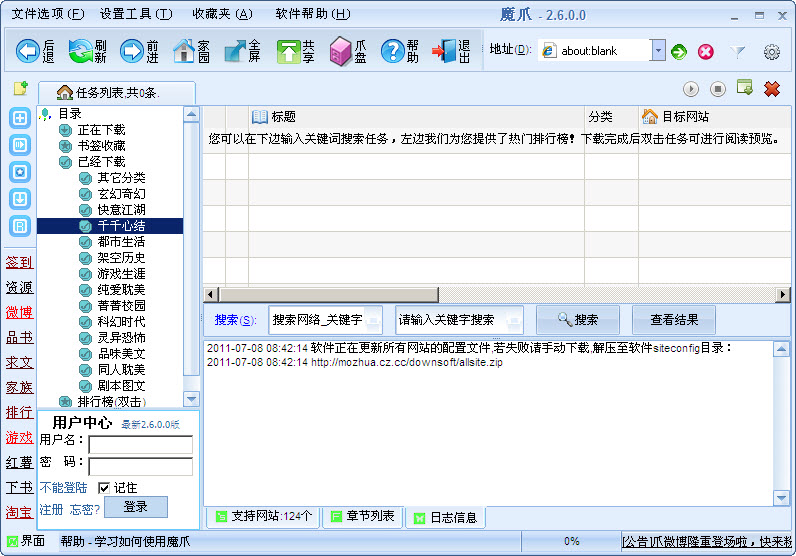796x556 pixels.
Task: Click the plus sidebar icon
Action: (x=20, y=118)
